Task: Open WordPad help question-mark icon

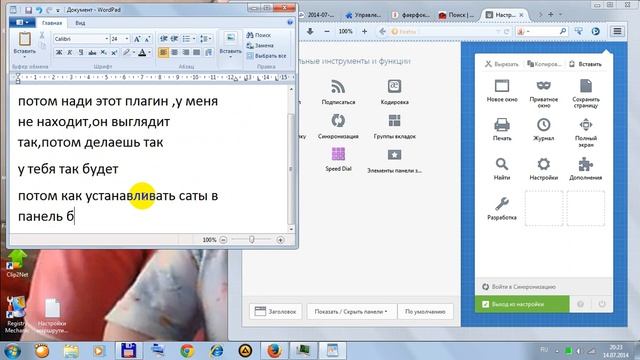Action: click(x=290, y=22)
